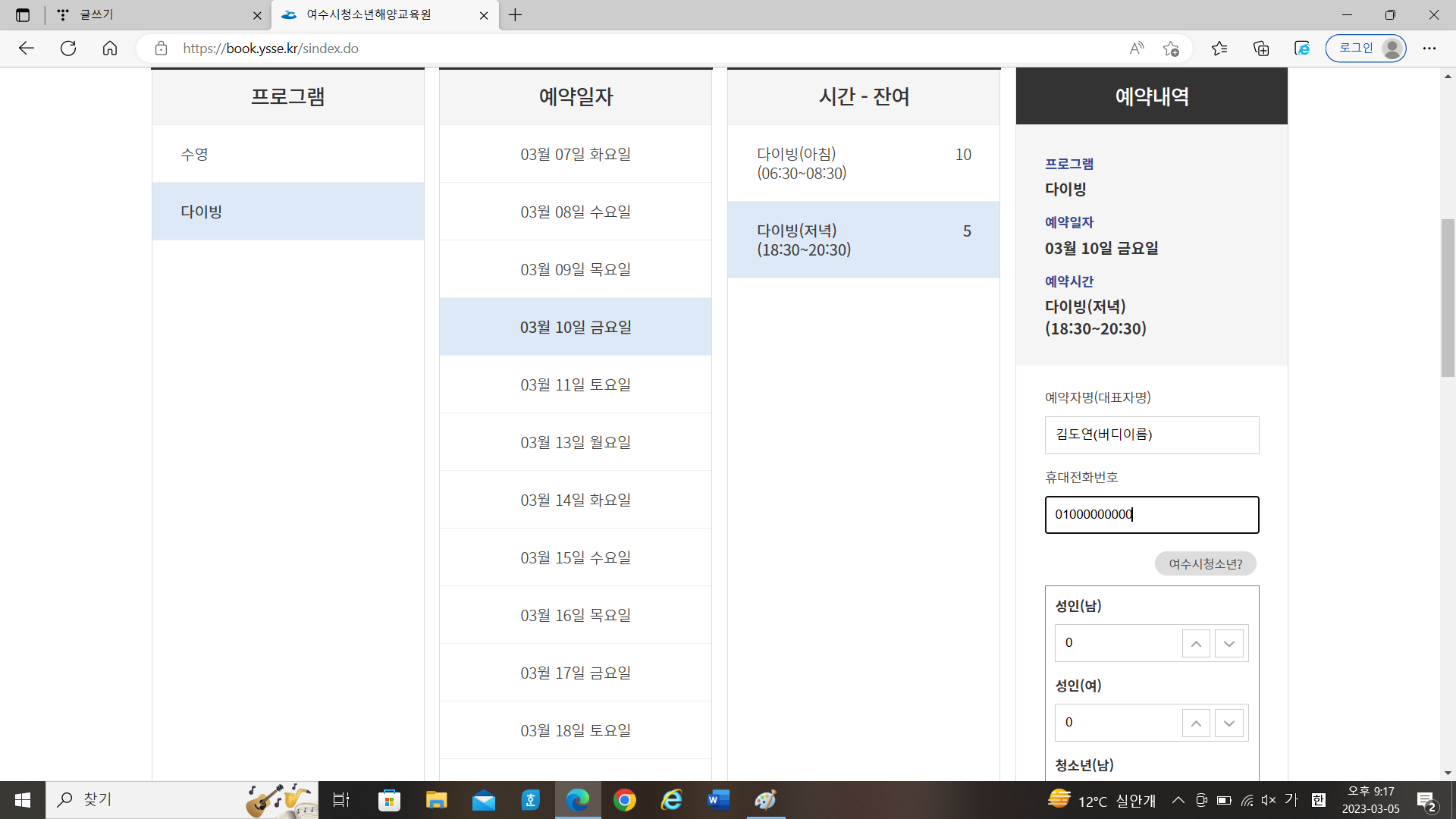Open browser Settings and more menu
The width and height of the screenshot is (1456, 819).
click(1429, 49)
